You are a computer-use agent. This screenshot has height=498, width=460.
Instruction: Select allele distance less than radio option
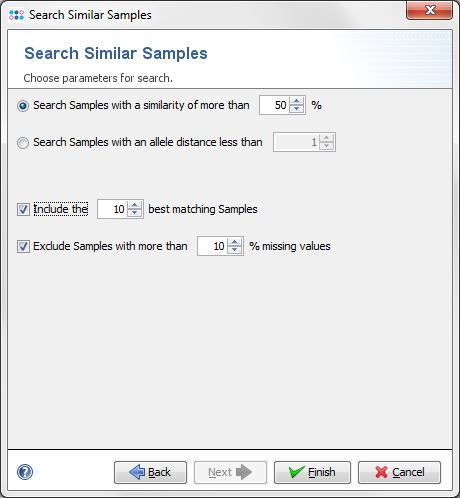(x=23, y=143)
